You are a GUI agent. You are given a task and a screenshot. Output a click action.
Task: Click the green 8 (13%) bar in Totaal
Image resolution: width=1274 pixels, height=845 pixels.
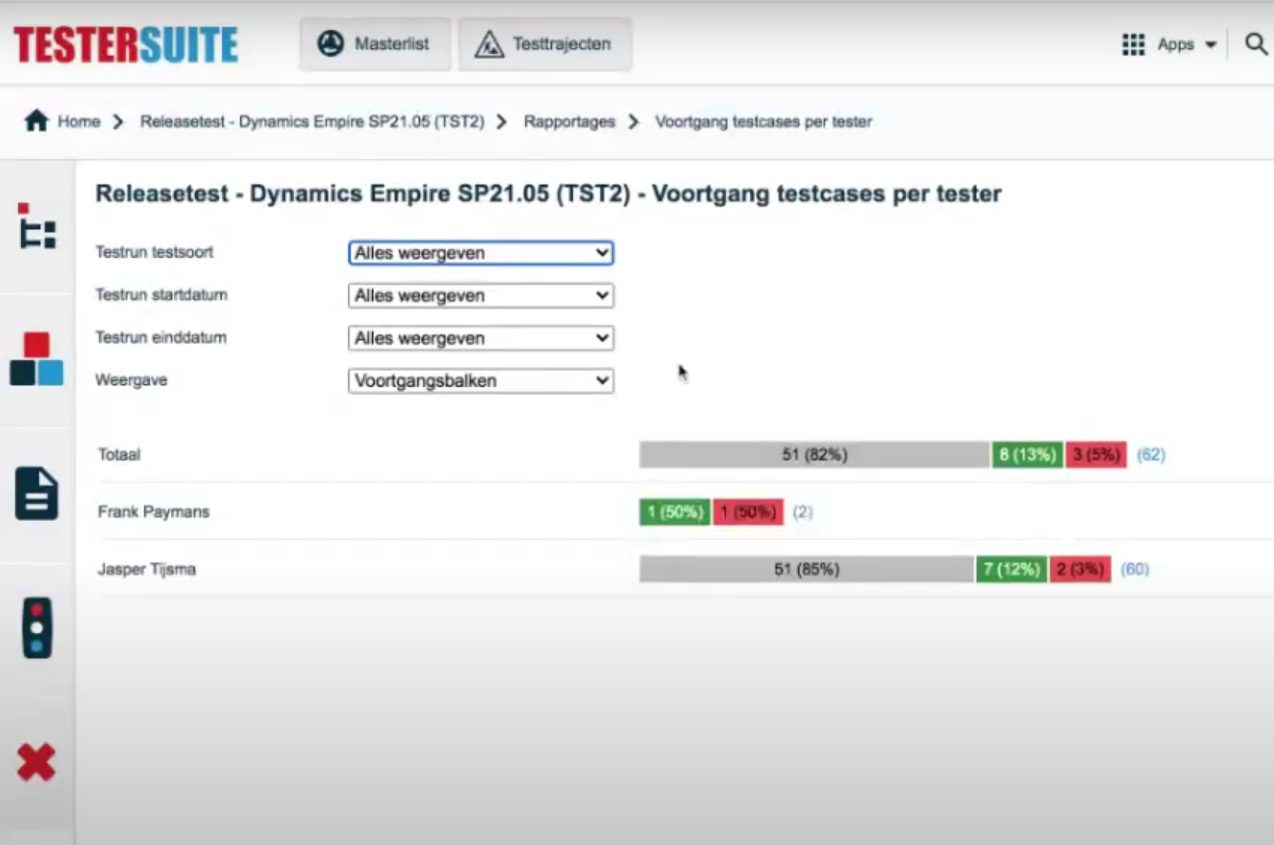(x=1027, y=455)
